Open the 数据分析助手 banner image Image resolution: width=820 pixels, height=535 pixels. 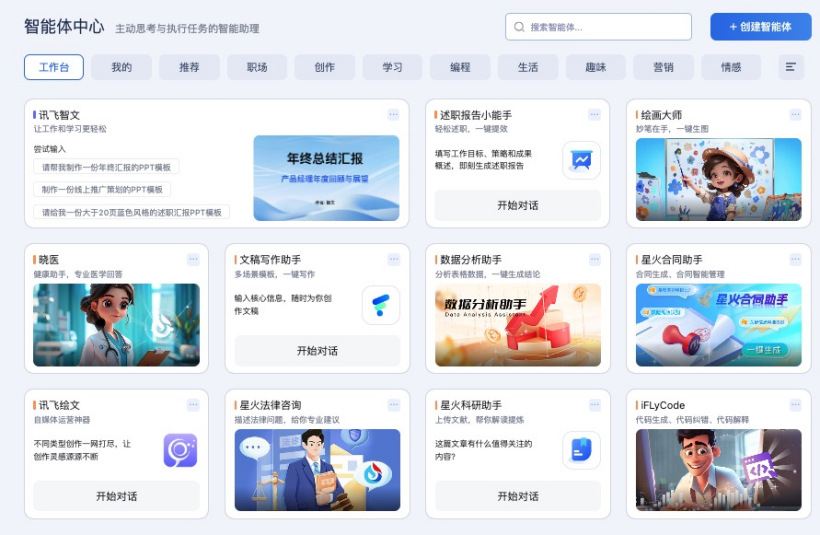pos(518,324)
